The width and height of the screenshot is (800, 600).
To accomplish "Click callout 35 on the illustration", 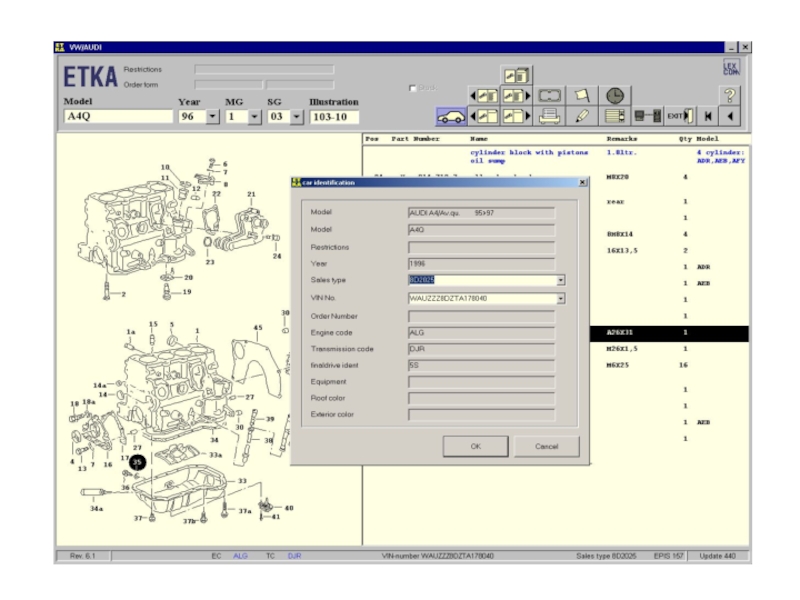I will pyautogui.click(x=137, y=462).
